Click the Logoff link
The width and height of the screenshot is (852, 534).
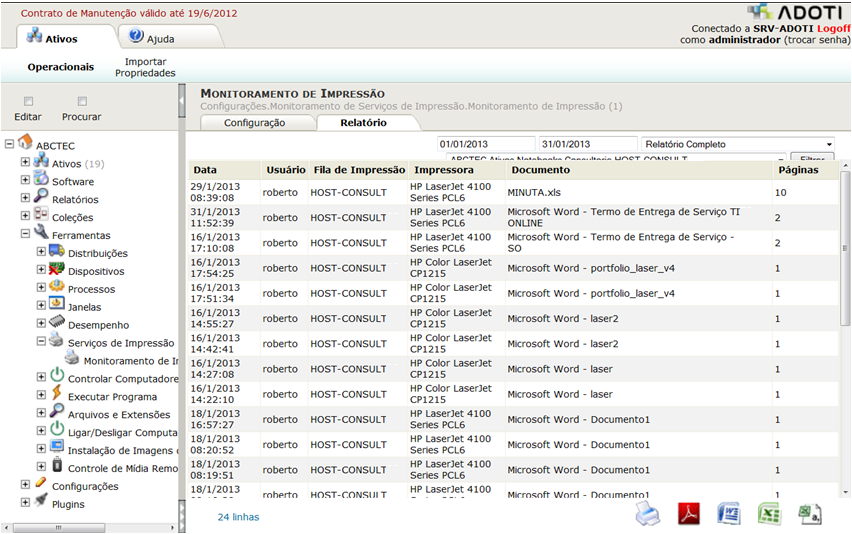click(x=834, y=28)
